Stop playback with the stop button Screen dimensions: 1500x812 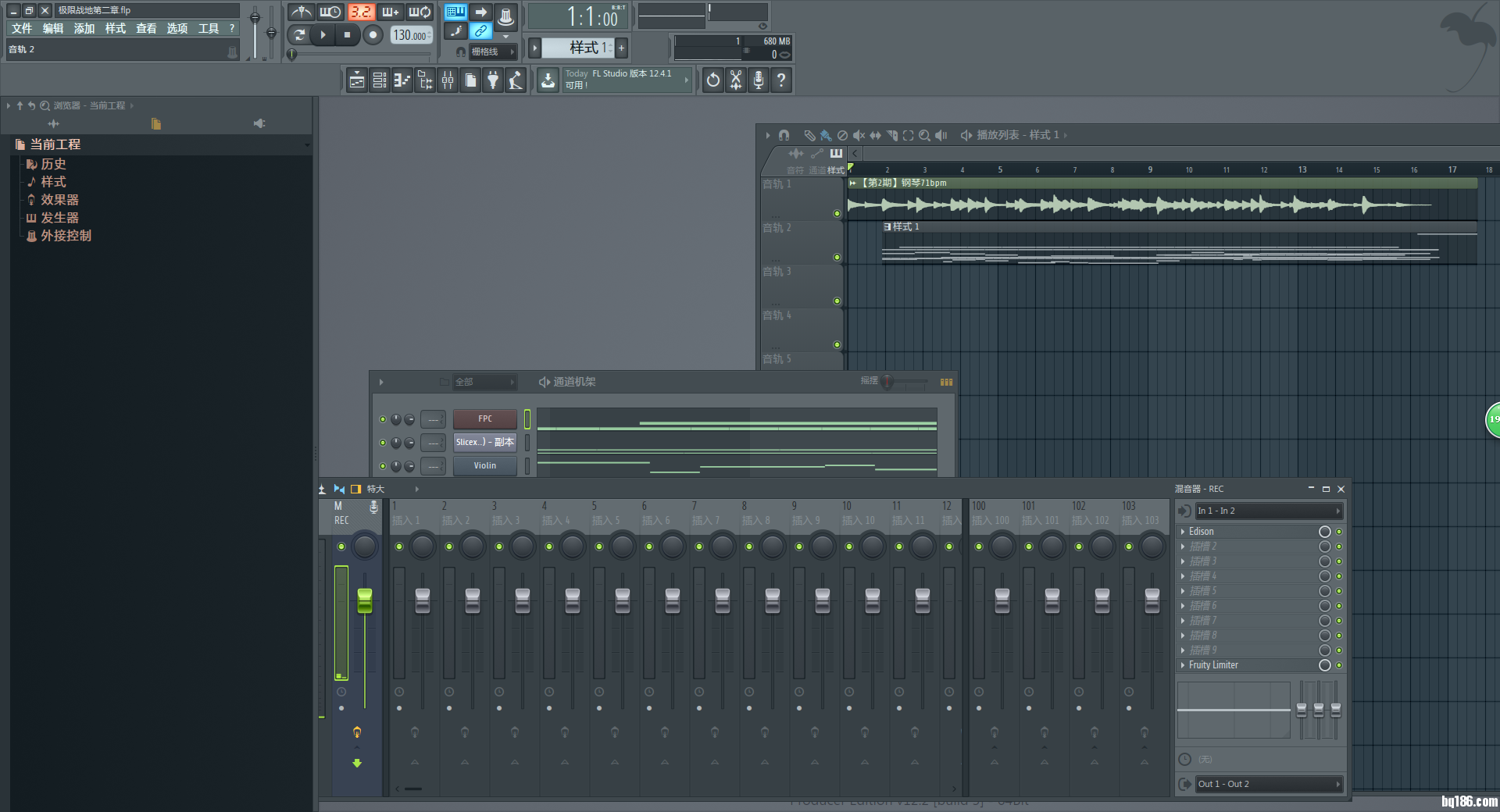coord(348,34)
